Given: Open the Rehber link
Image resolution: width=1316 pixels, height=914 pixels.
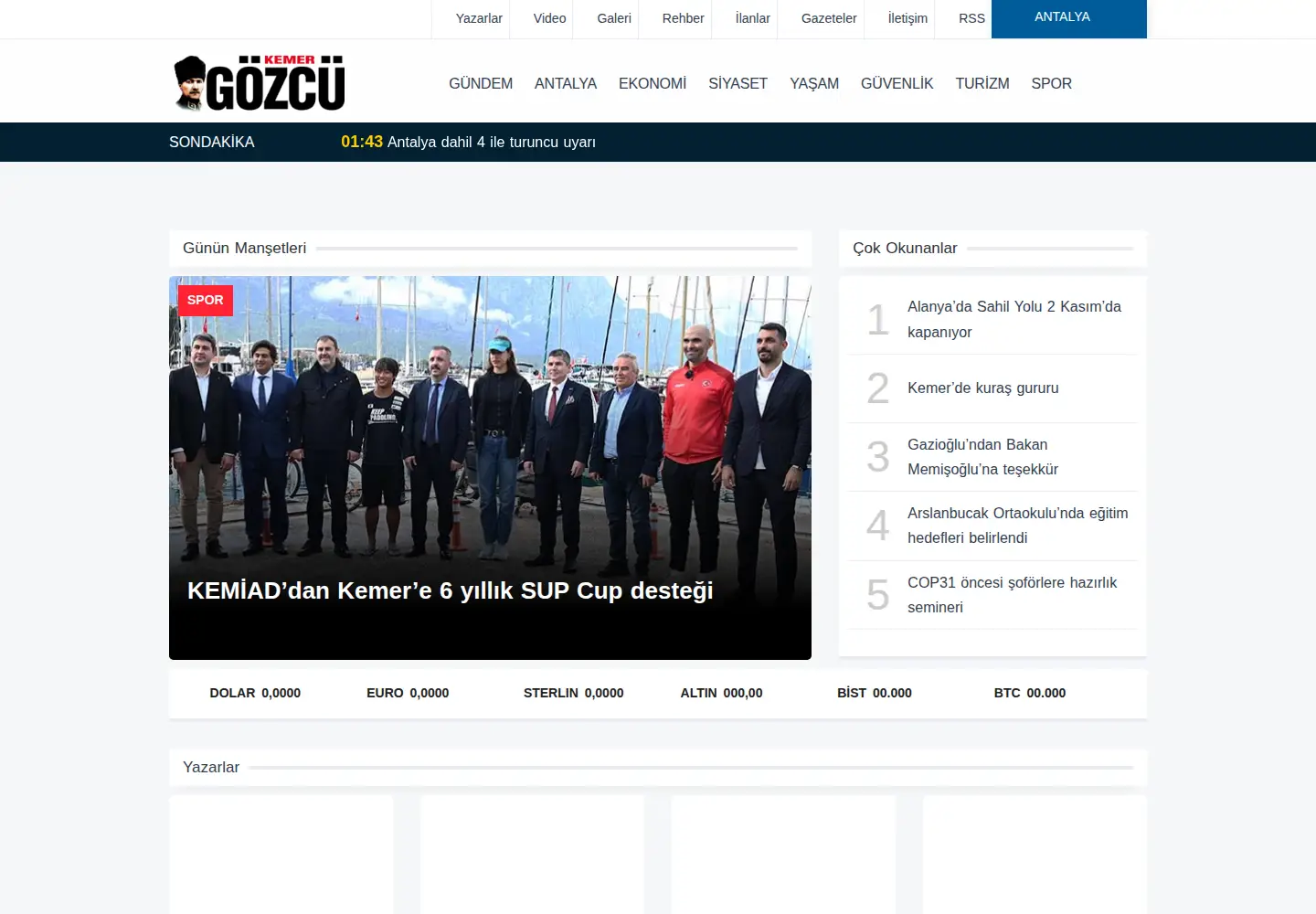Looking at the screenshot, I should coord(683,18).
